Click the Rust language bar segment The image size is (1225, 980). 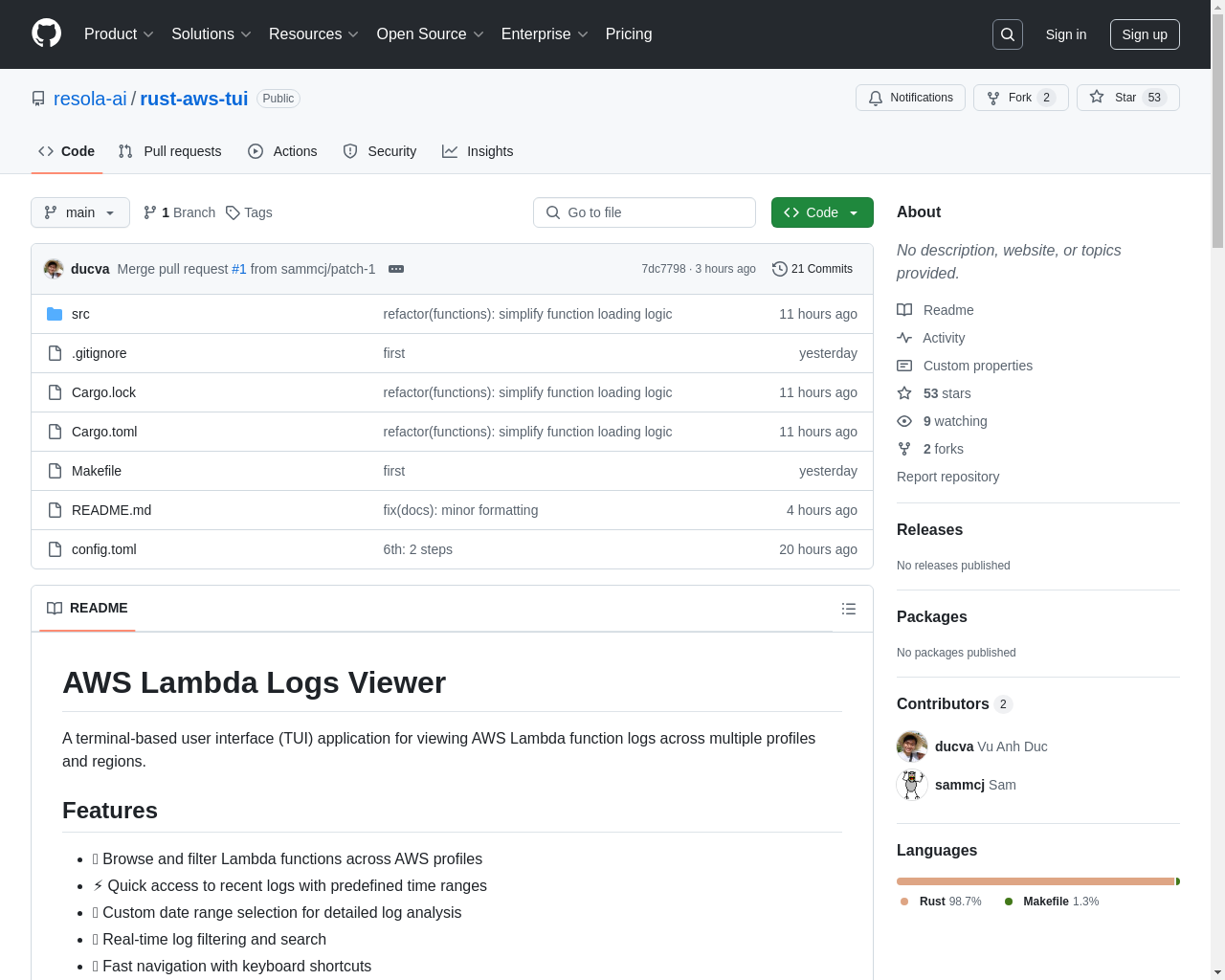(1035, 881)
